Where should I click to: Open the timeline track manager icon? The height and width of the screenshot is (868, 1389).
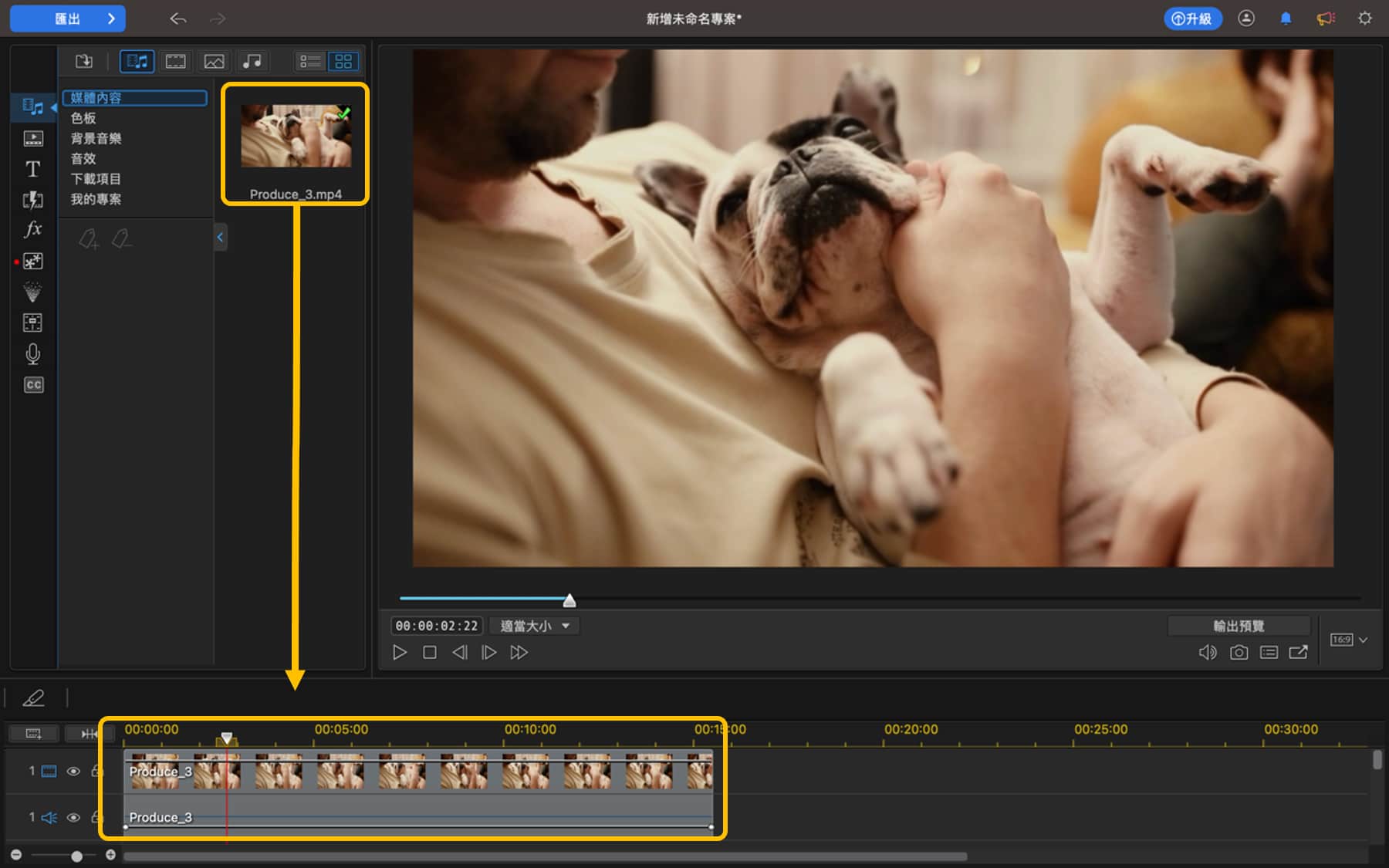(33, 734)
